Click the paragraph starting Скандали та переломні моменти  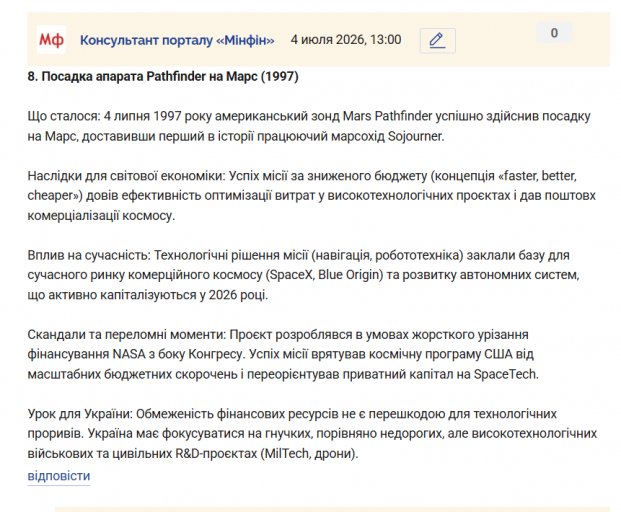pyautogui.click(x=283, y=354)
